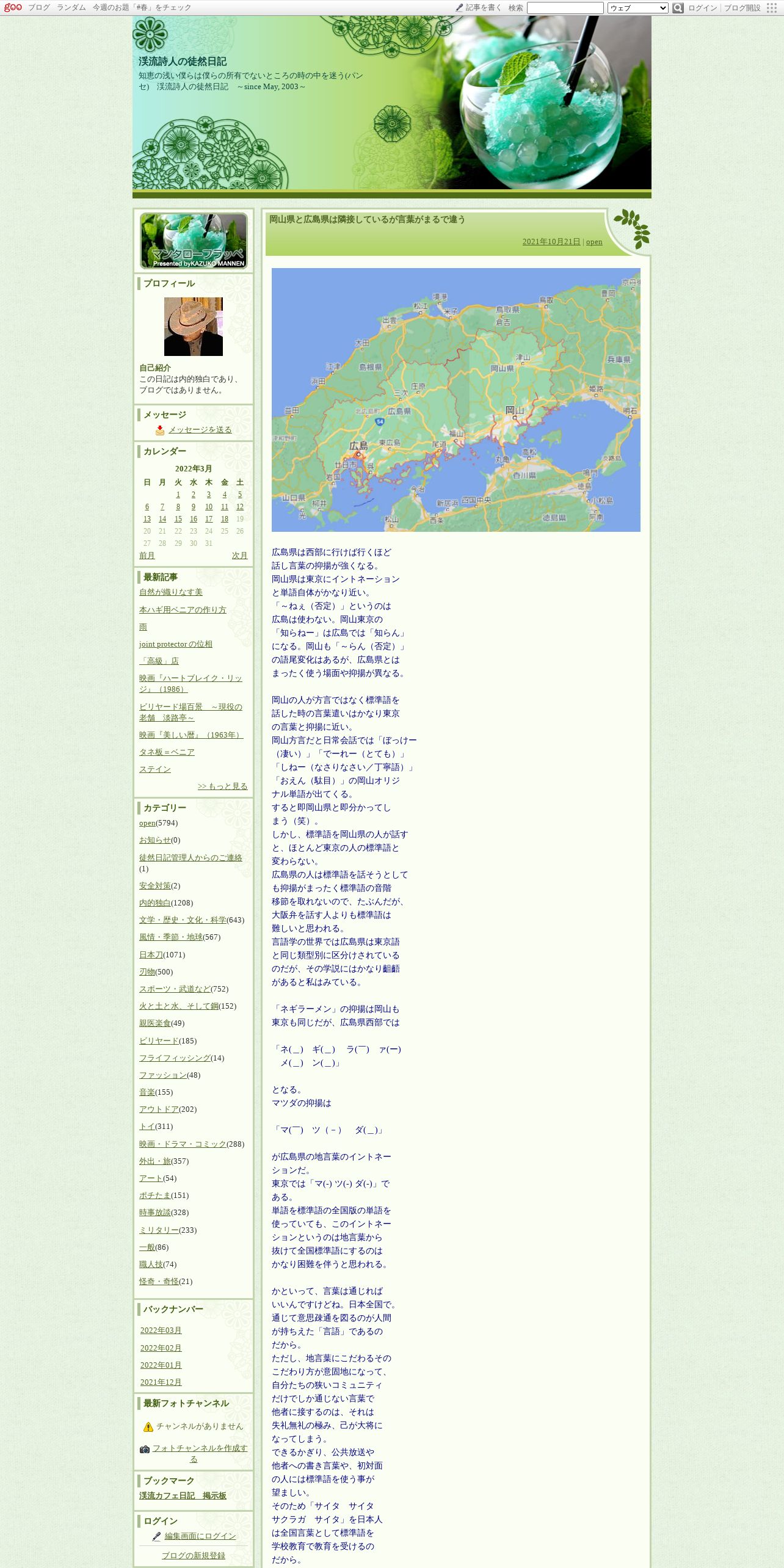Open the goo logo home link
The image size is (784, 1568).
13,7
